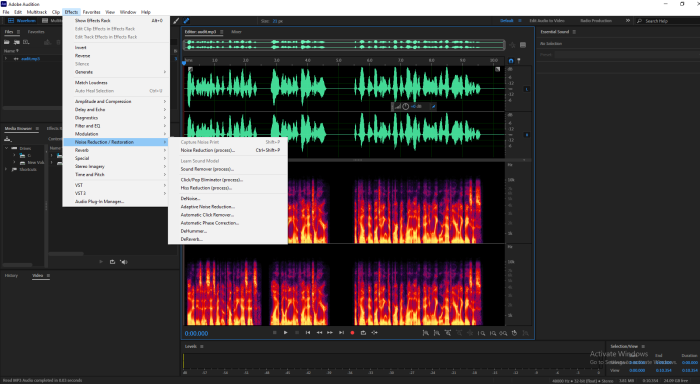Click the blue 0:00.000 timecode display
This screenshot has height=384, width=700.
(196, 334)
